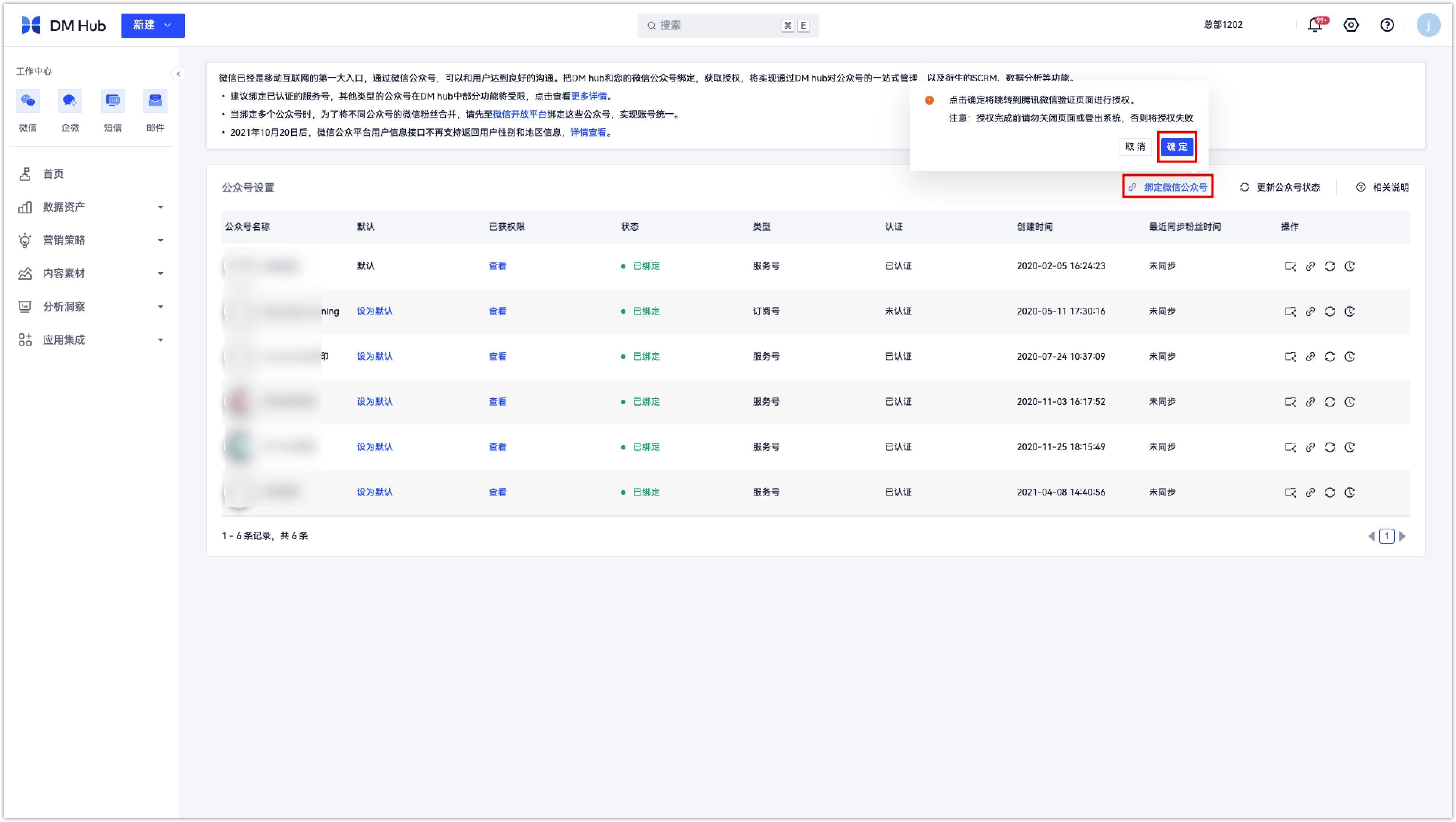
Task: Open the settings gear icon in header
Action: (1351, 25)
